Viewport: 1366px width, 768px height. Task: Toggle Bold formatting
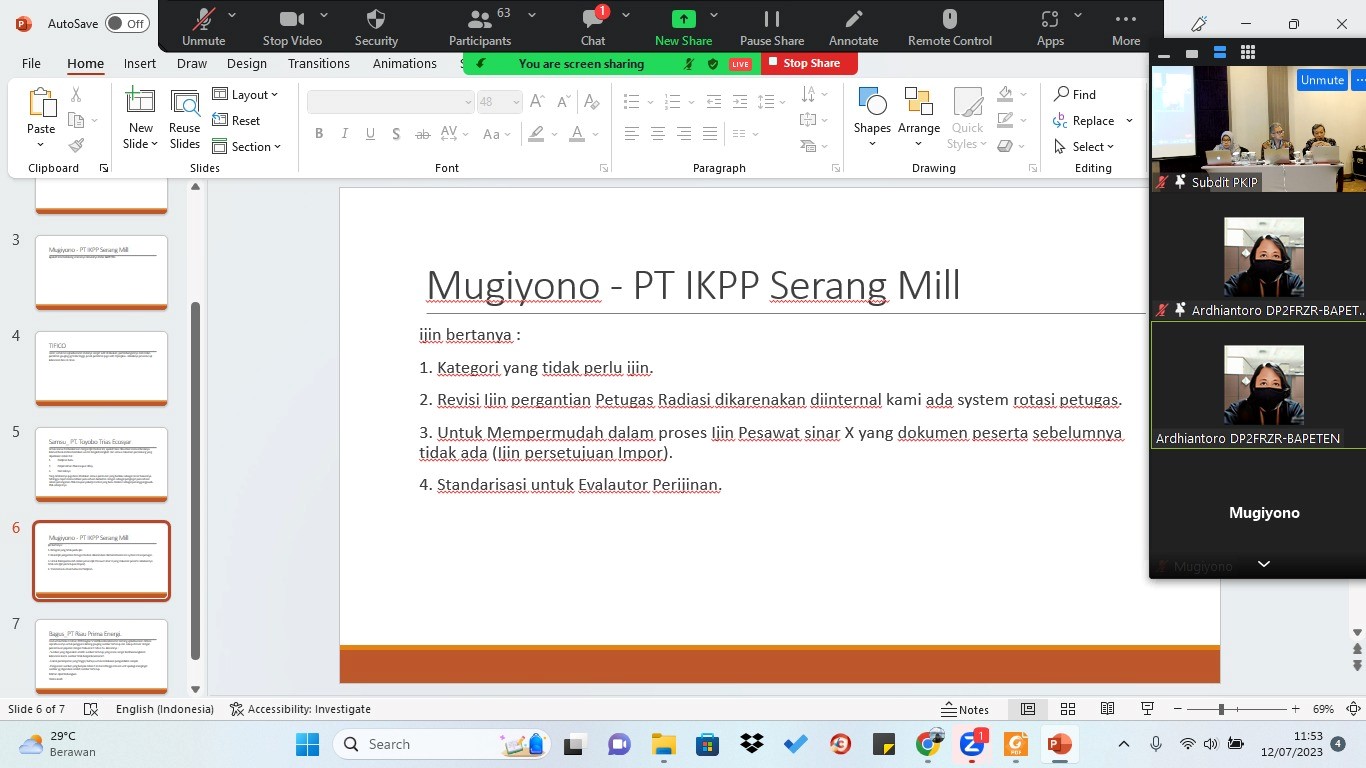[319, 134]
